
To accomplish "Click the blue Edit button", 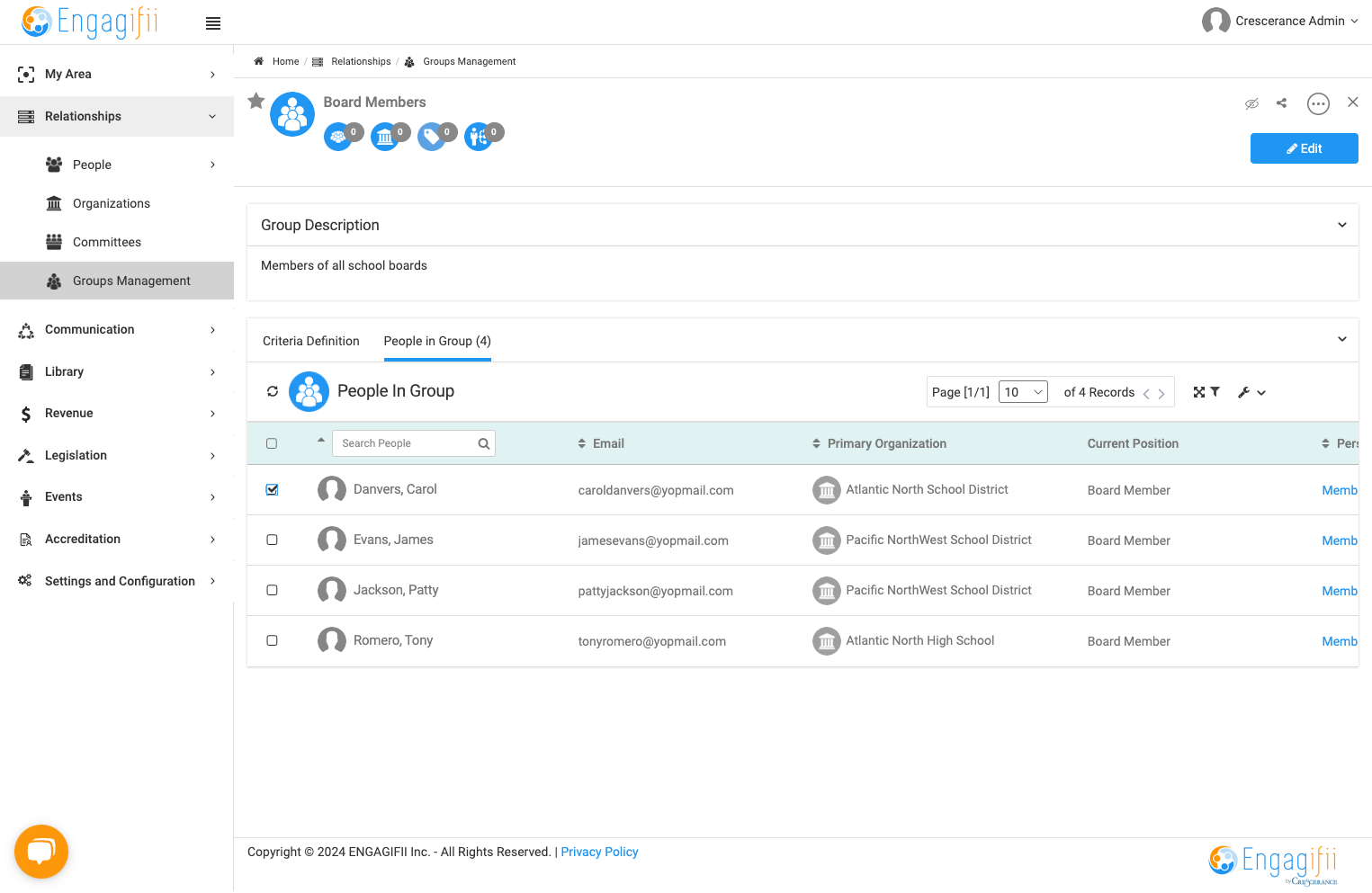I will click(1305, 148).
